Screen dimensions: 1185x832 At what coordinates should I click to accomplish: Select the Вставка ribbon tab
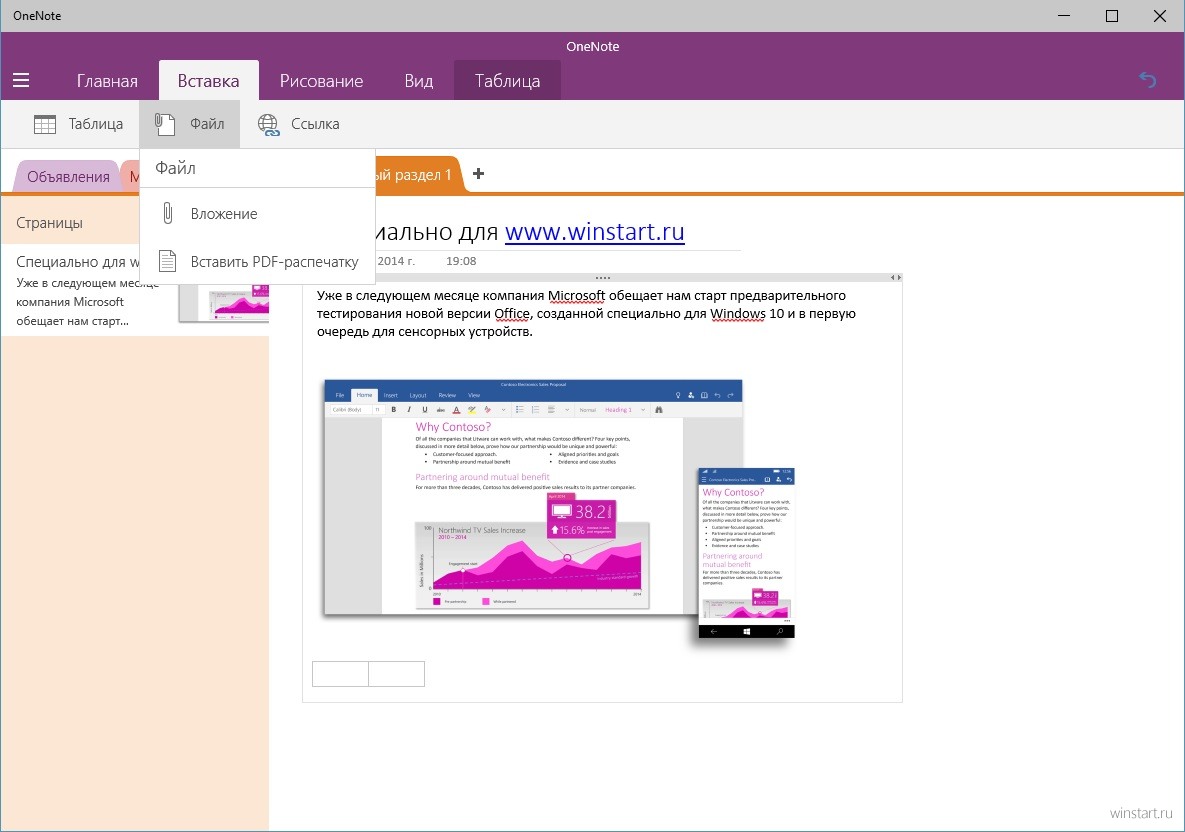click(209, 81)
